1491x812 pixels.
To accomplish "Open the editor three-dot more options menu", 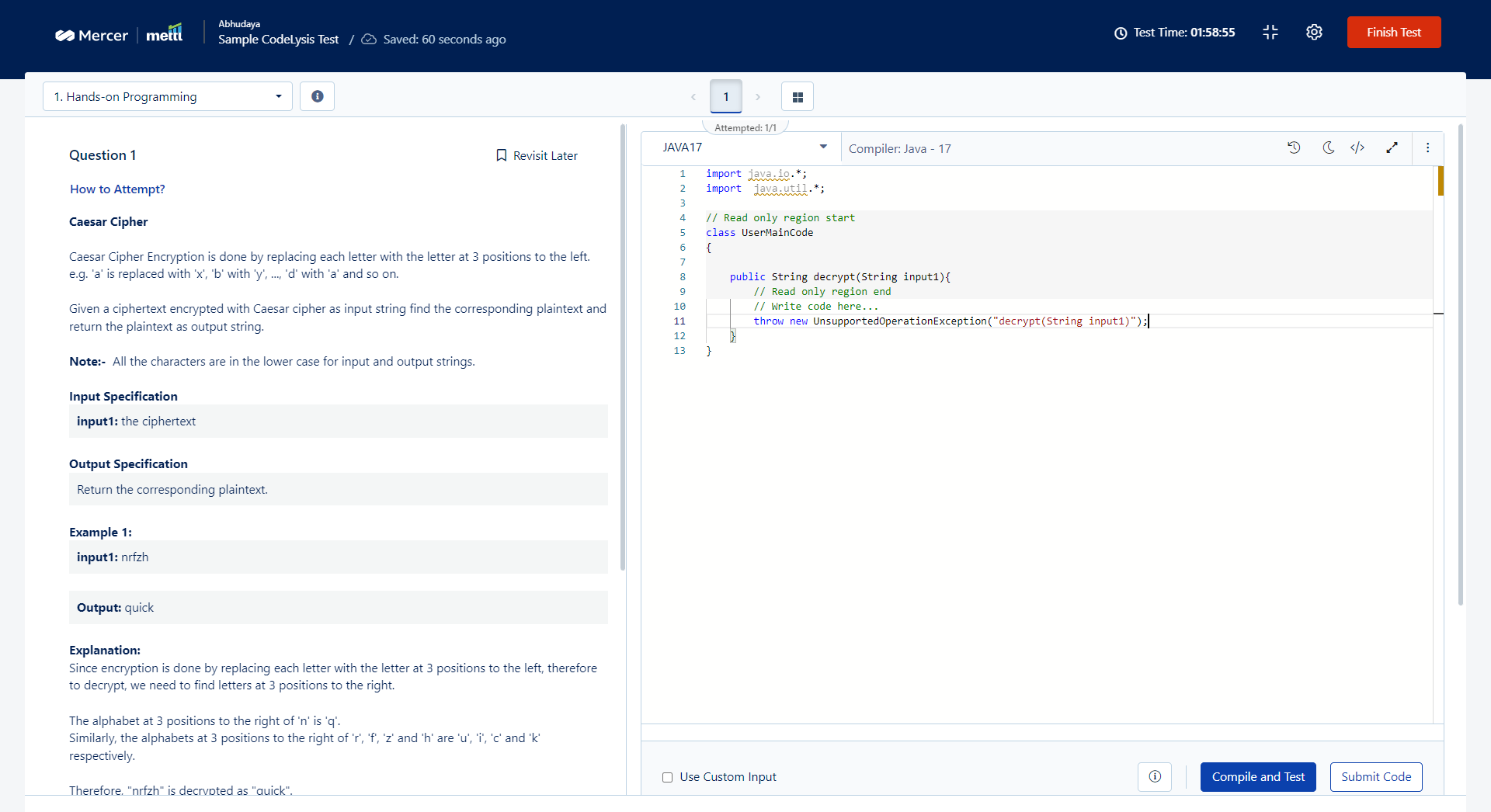I will pyautogui.click(x=1427, y=147).
